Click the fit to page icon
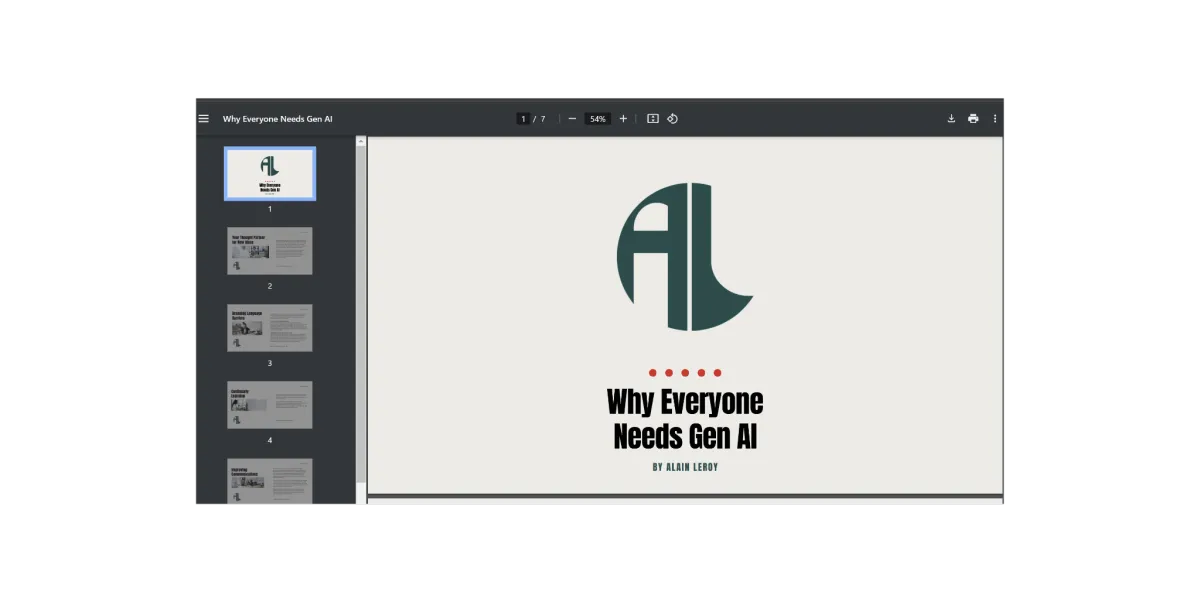This screenshot has height=602, width=1200. click(x=653, y=119)
